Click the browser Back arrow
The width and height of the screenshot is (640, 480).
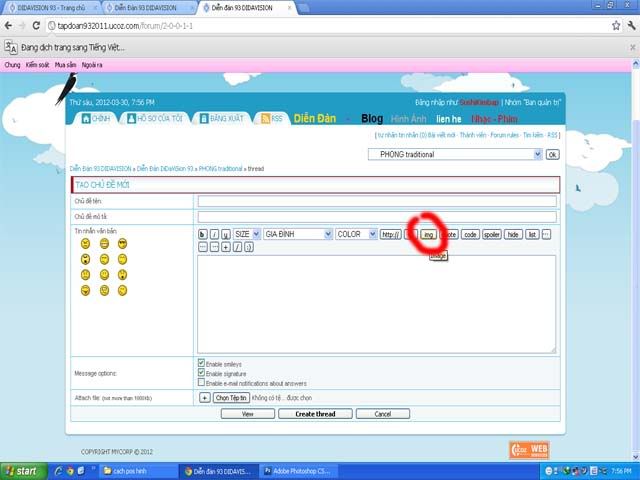pyautogui.click(x=8, y=26)
